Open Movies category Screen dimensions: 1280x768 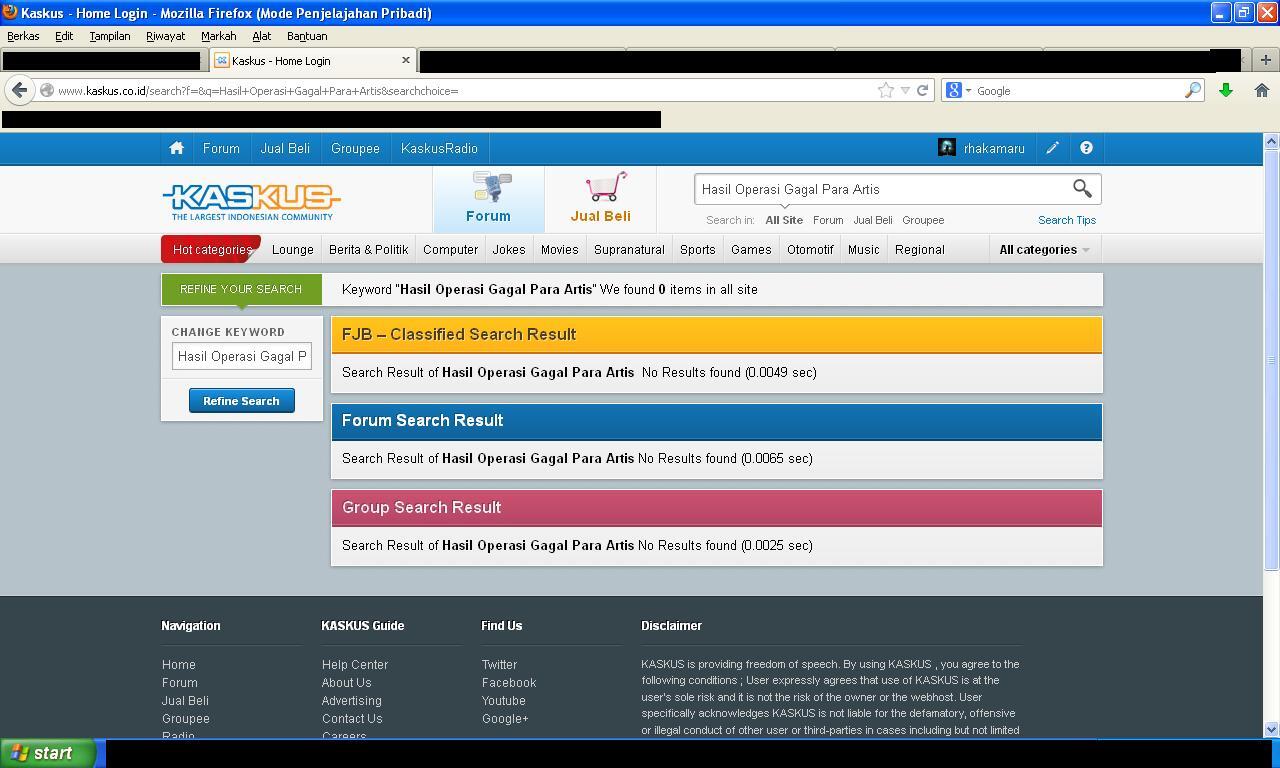click(559, 250)
